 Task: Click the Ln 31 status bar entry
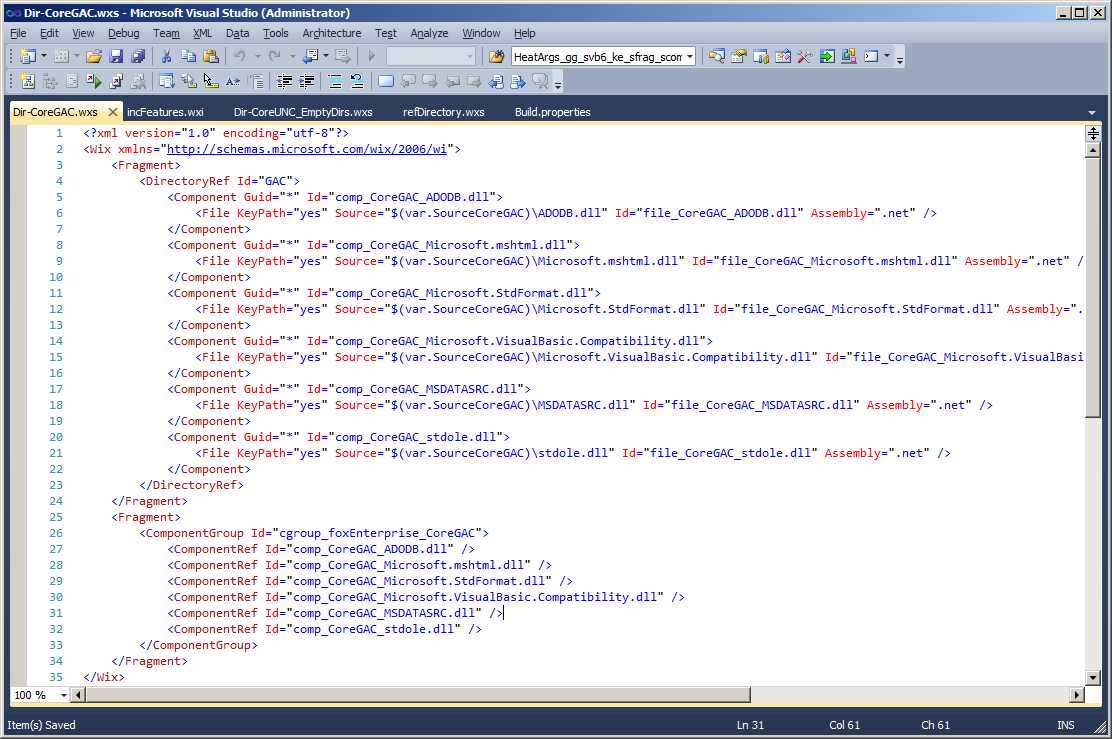pos(750,725)
